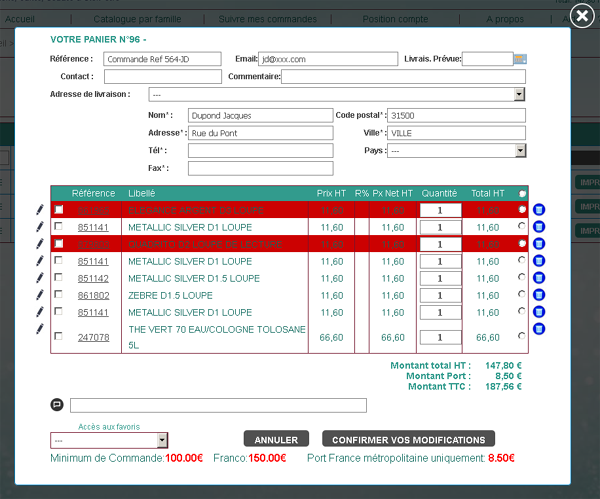
Task: Click pencil icon beside THE VERT 70 row
Action: 40,329
